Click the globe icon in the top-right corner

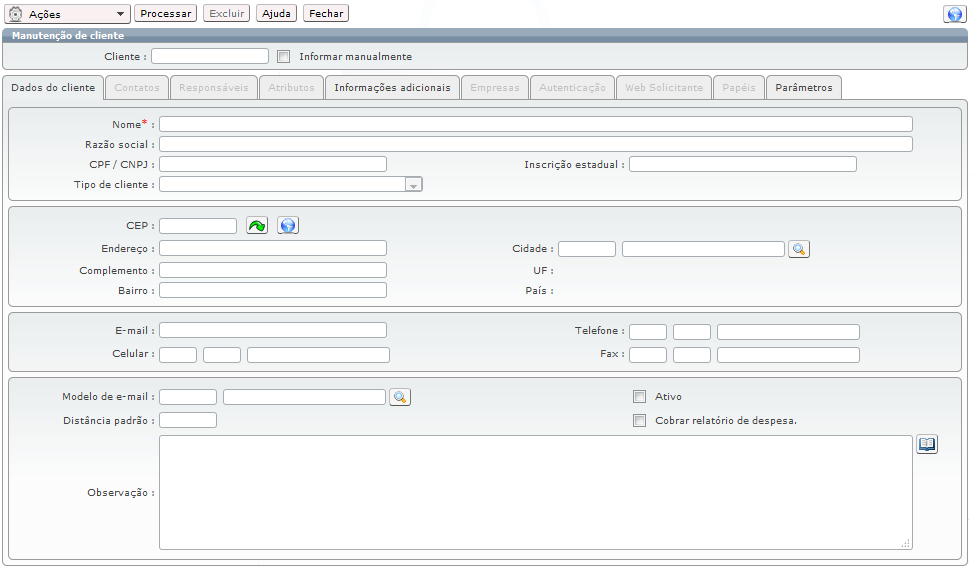coord(953,14)
